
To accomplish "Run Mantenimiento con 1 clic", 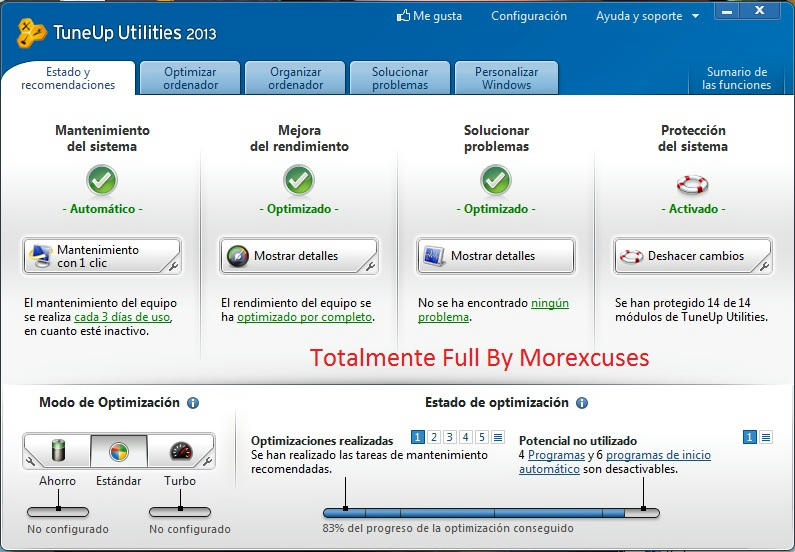I will 102,256.
